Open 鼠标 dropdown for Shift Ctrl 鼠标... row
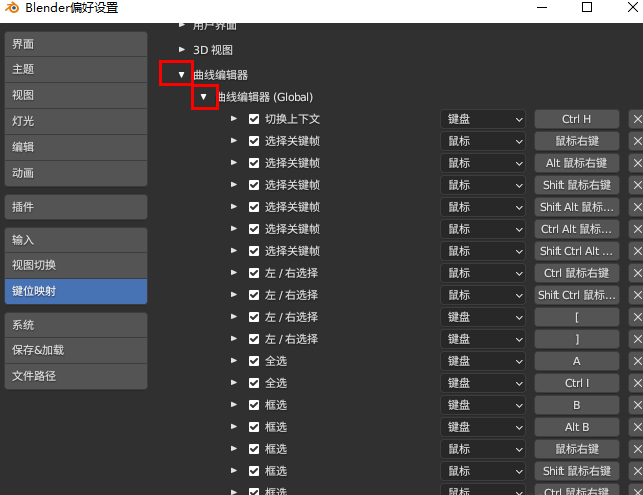The image size is (643, 495). (483, 295)
